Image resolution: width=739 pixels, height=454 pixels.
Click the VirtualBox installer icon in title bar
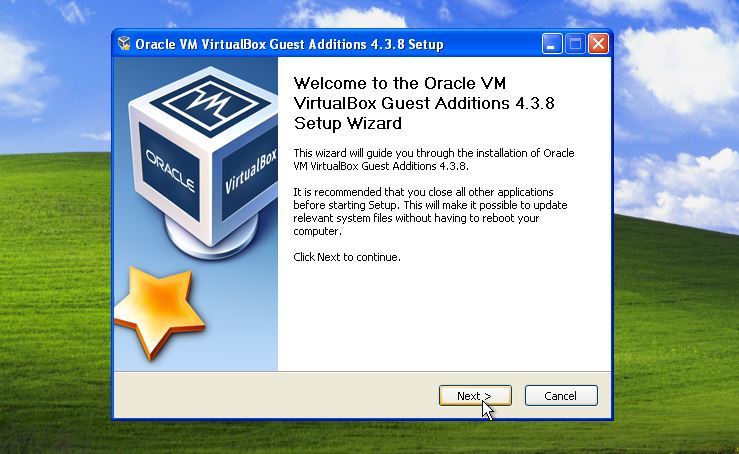click(124, 43)
